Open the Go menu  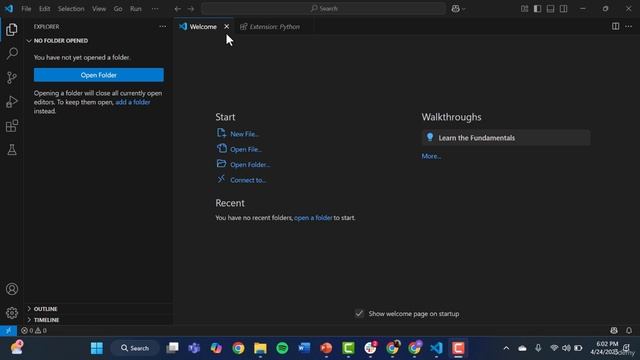[118, 9]
